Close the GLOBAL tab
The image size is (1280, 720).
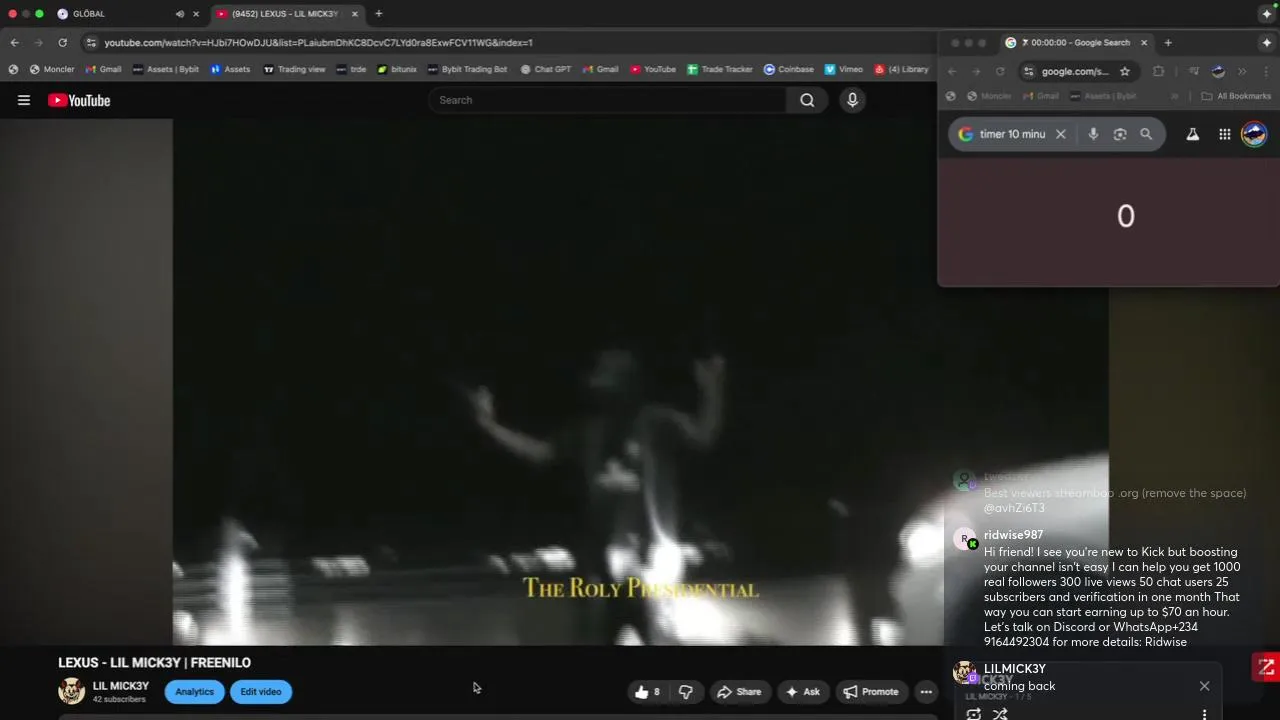pos(196,14)
